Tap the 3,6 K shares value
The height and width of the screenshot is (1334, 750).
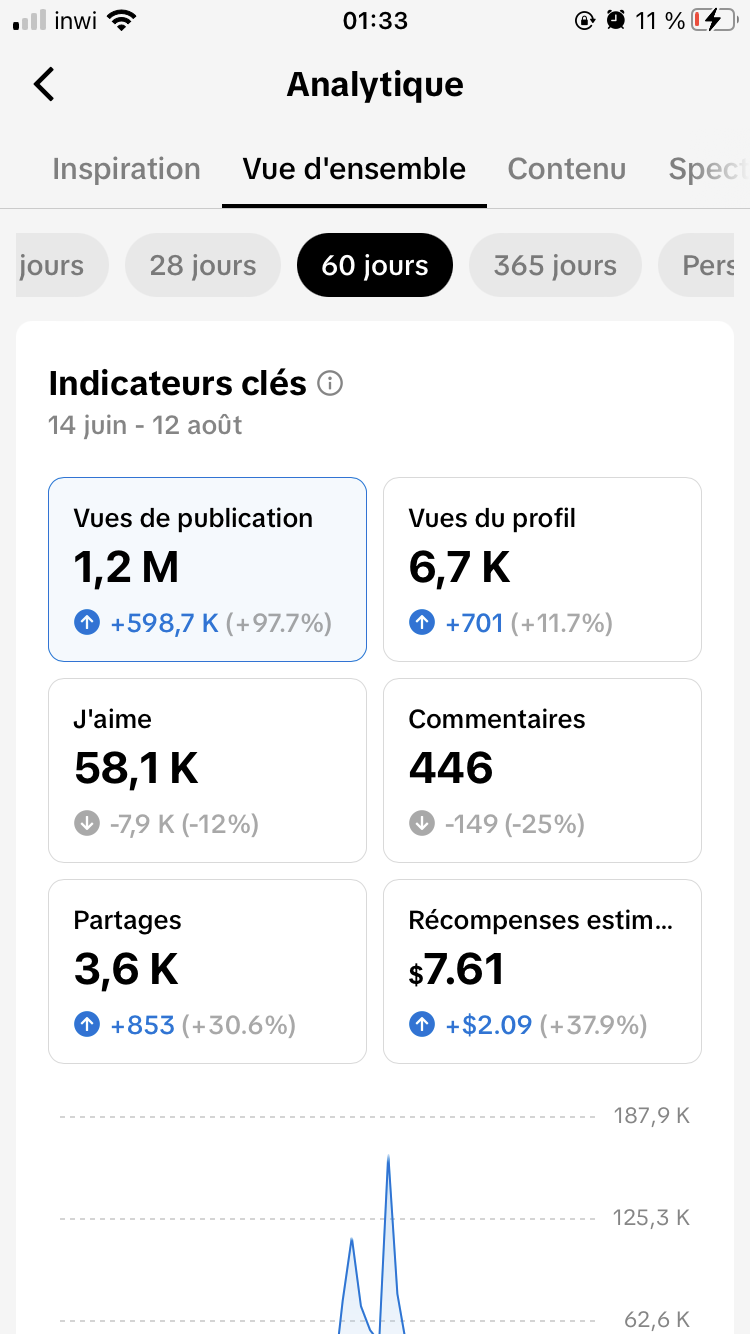(126, 969)
